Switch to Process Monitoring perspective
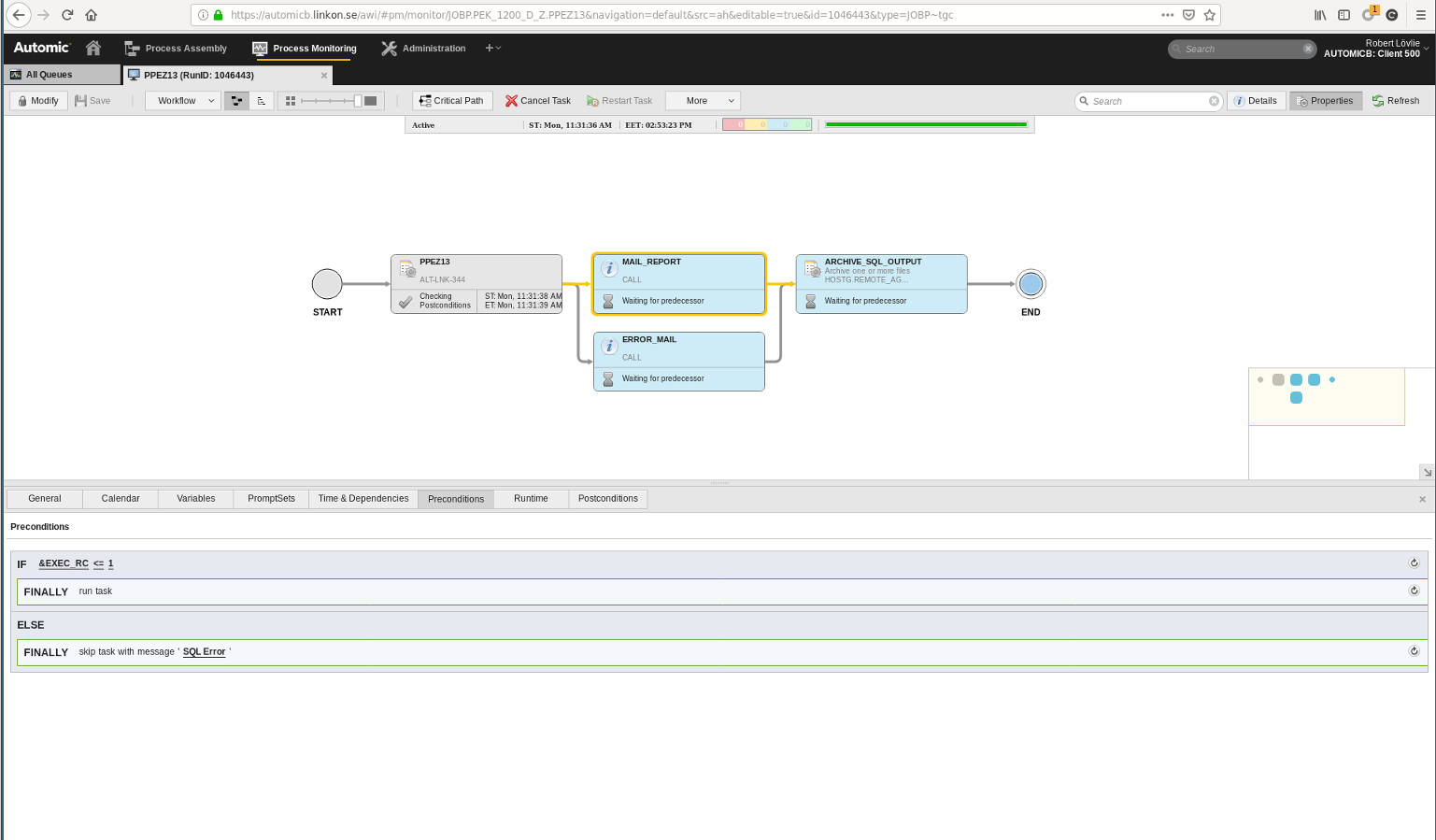Image resolution: width=1436 pixels, height=840 pixels. 305,49
